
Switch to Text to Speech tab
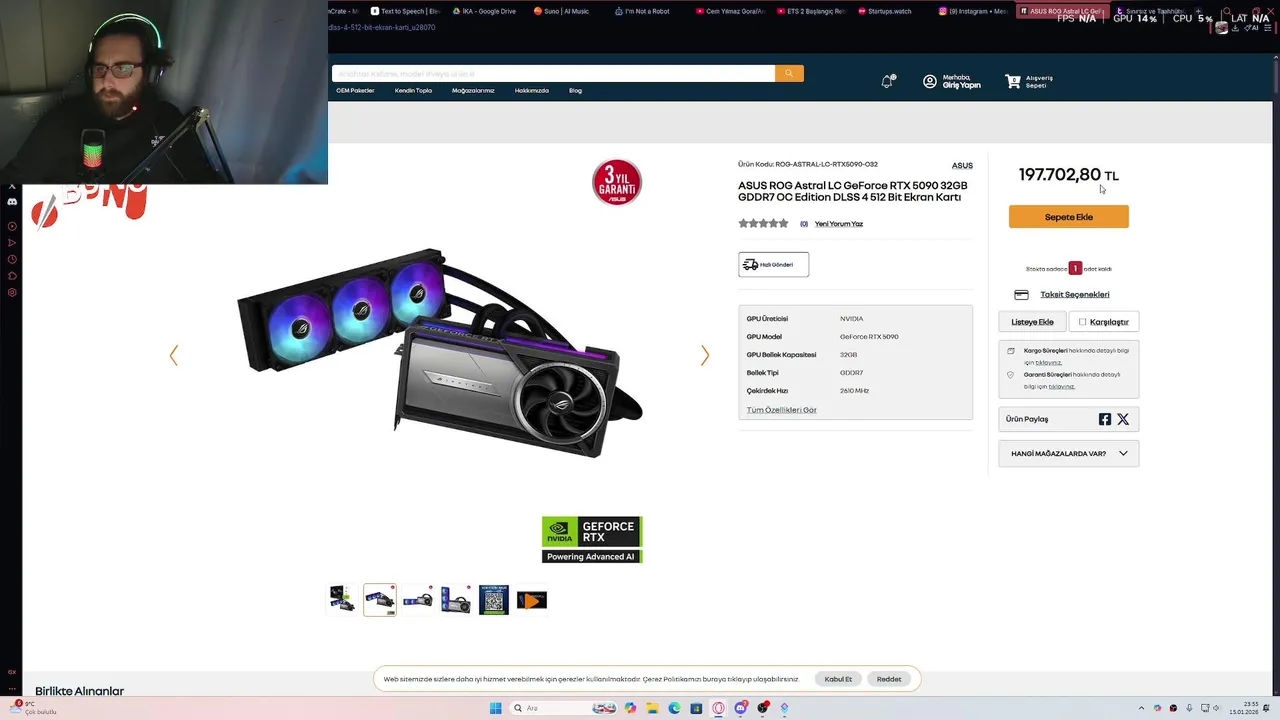click(405, 11)
